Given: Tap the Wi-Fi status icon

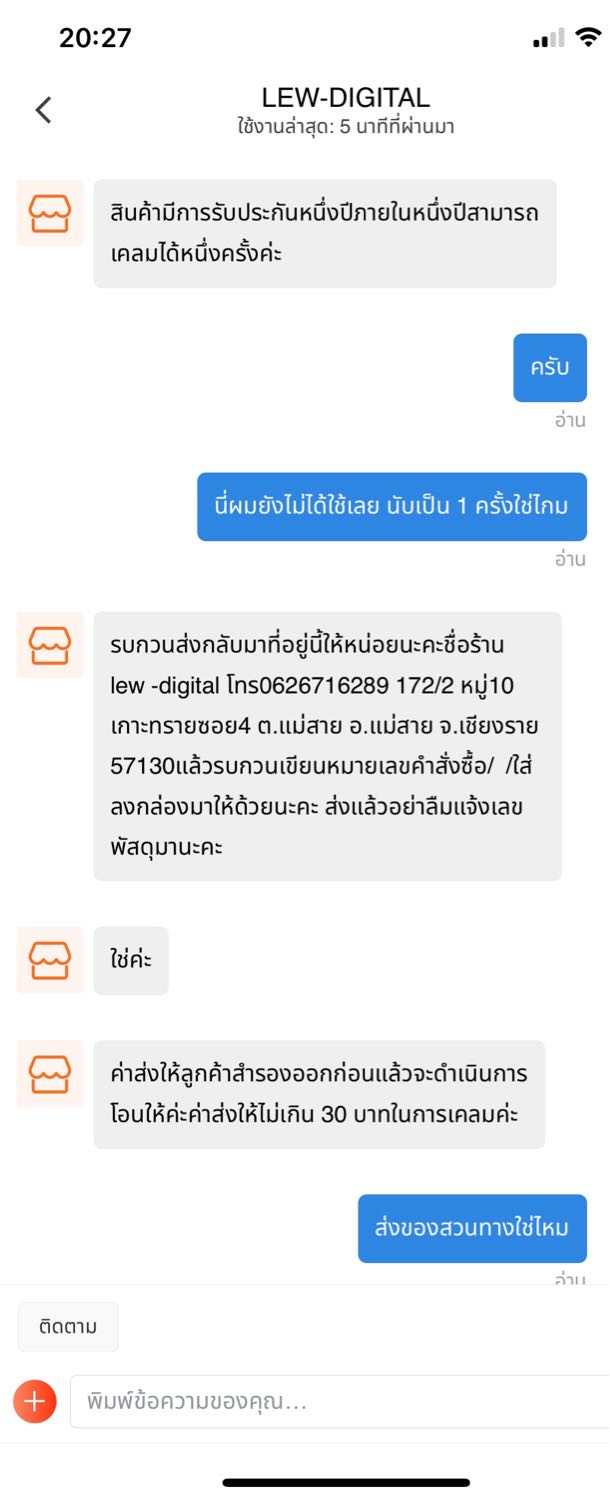Looking at the screenshot, I should point(589,39).
